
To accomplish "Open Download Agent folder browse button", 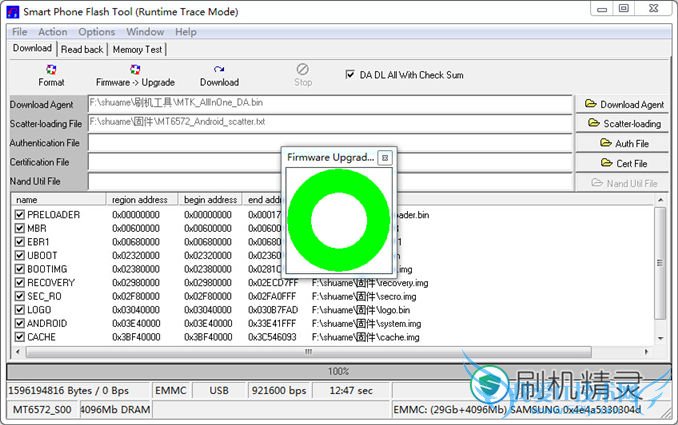I will coord(624,104).
